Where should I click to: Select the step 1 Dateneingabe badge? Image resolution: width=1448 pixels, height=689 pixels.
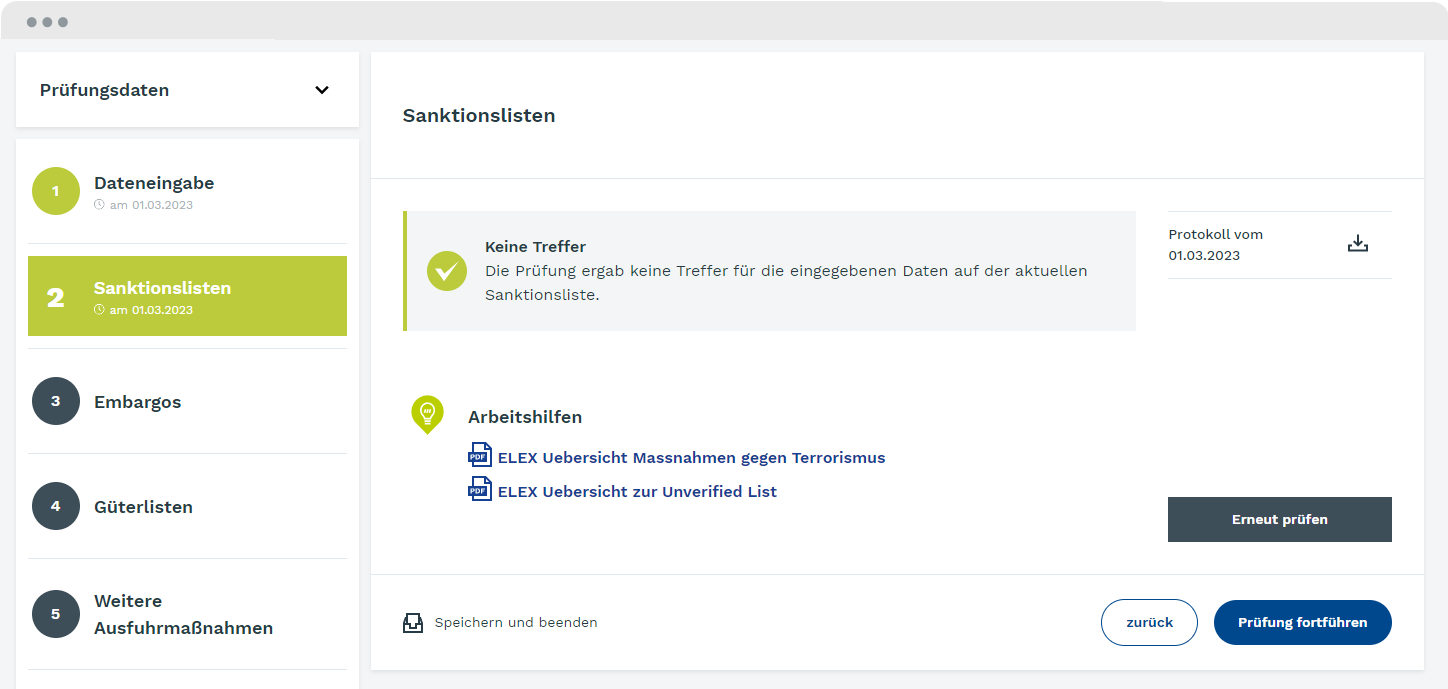click(56, 190)
